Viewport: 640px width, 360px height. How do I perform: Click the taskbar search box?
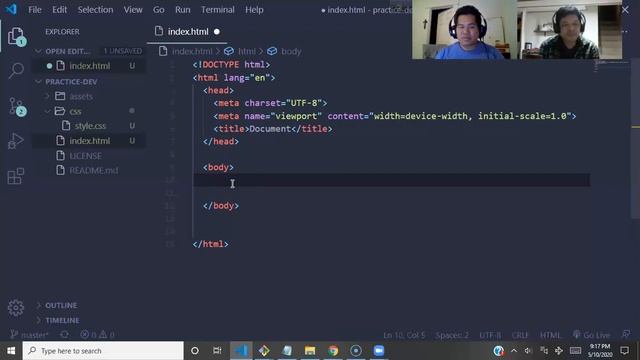pyautogui.click(x=103, y=351)
